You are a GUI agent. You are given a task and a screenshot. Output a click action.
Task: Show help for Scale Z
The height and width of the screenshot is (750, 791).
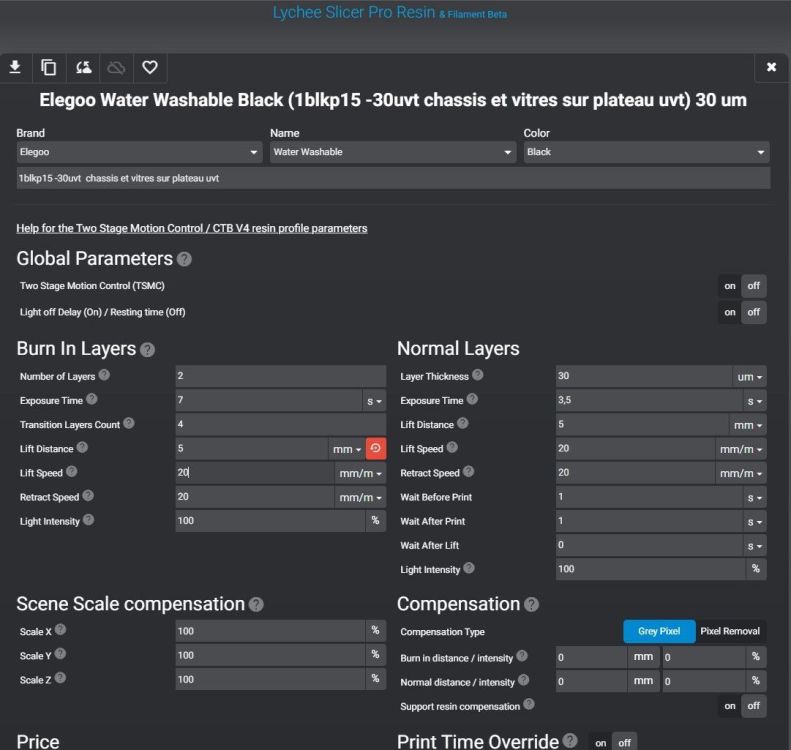pos(60,678)
